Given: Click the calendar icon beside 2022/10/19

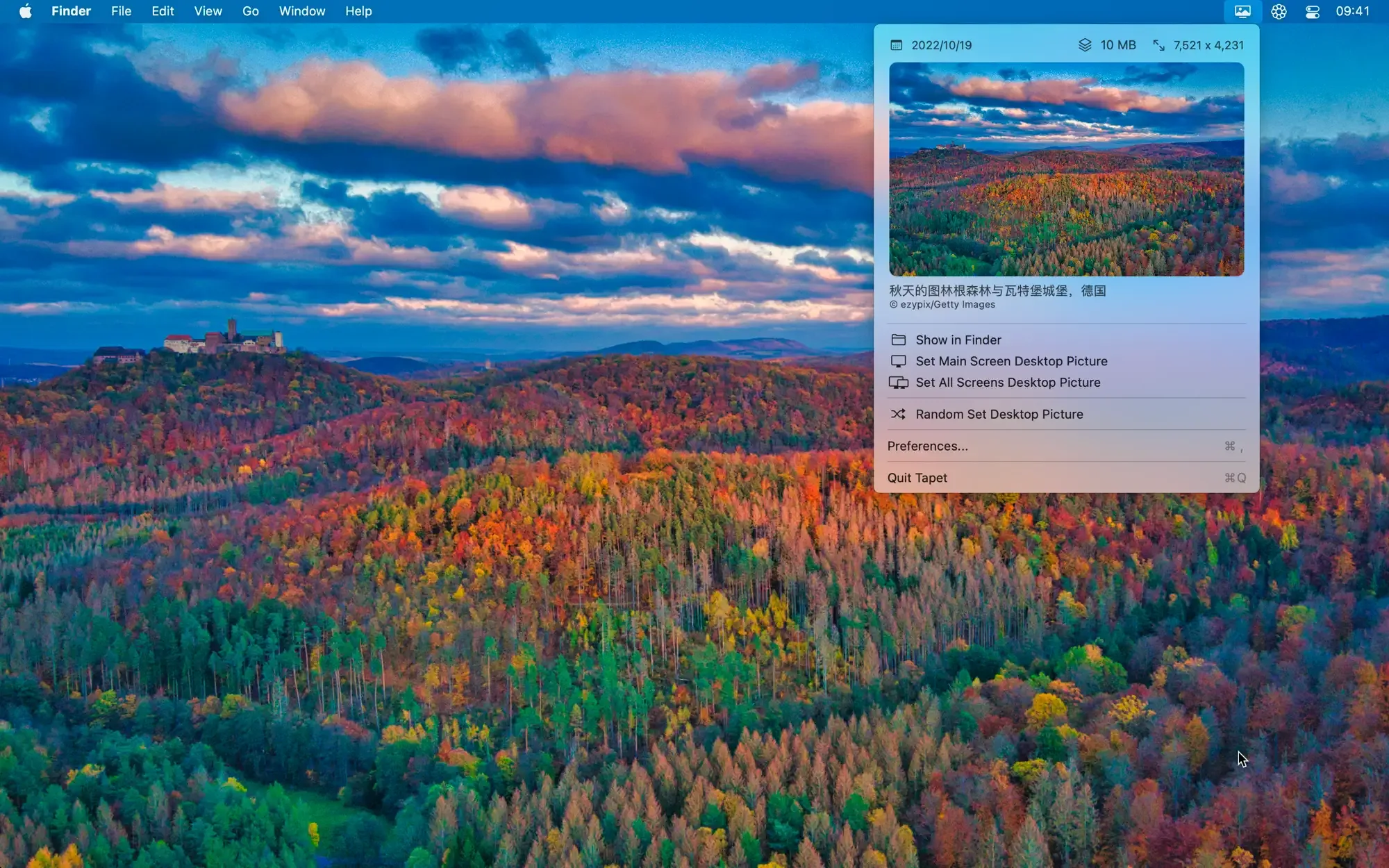Looking at the screenshot, I should pos(896,45).
